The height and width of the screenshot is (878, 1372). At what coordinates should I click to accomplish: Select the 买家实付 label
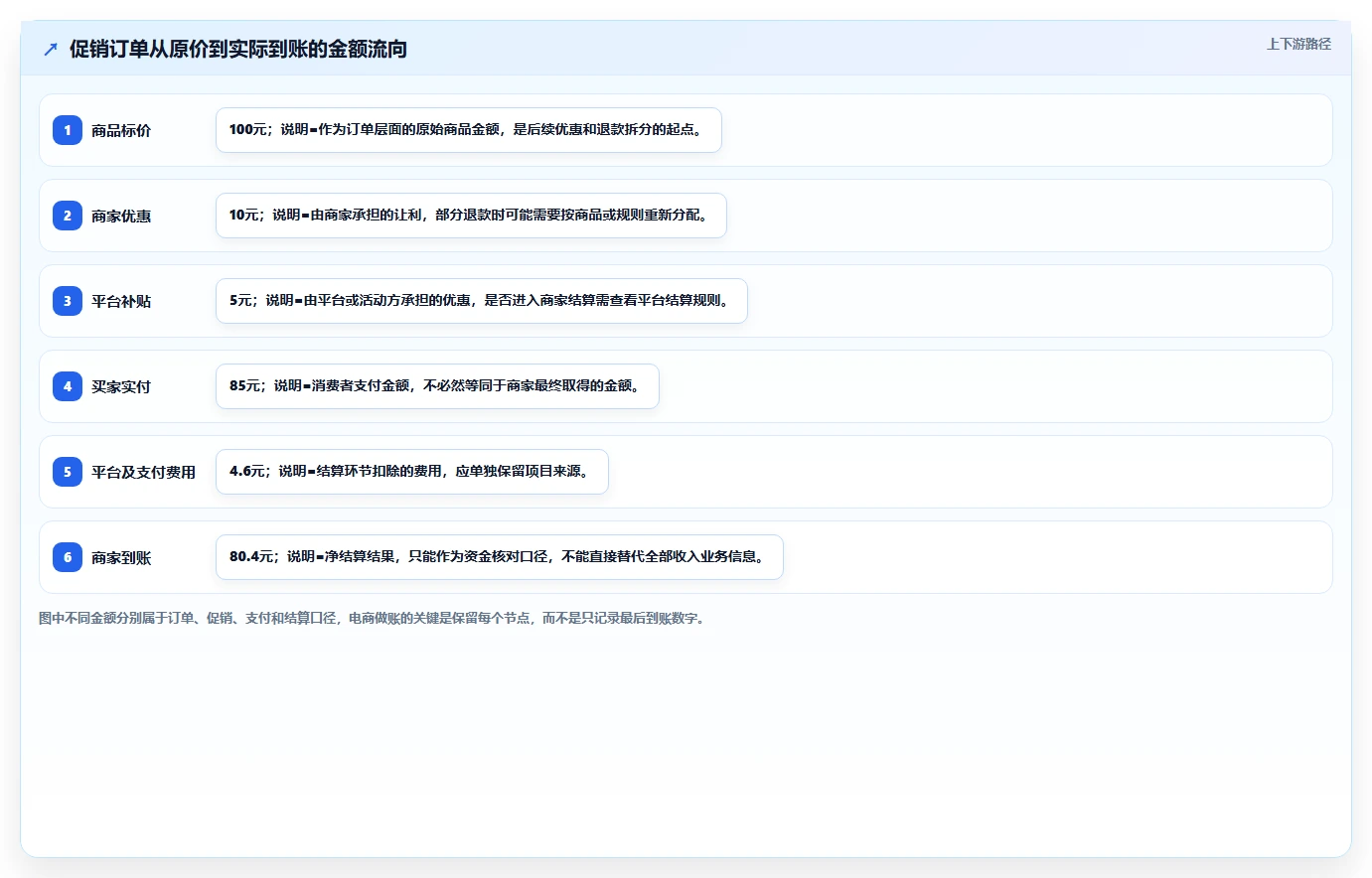[x=121, y=386]
